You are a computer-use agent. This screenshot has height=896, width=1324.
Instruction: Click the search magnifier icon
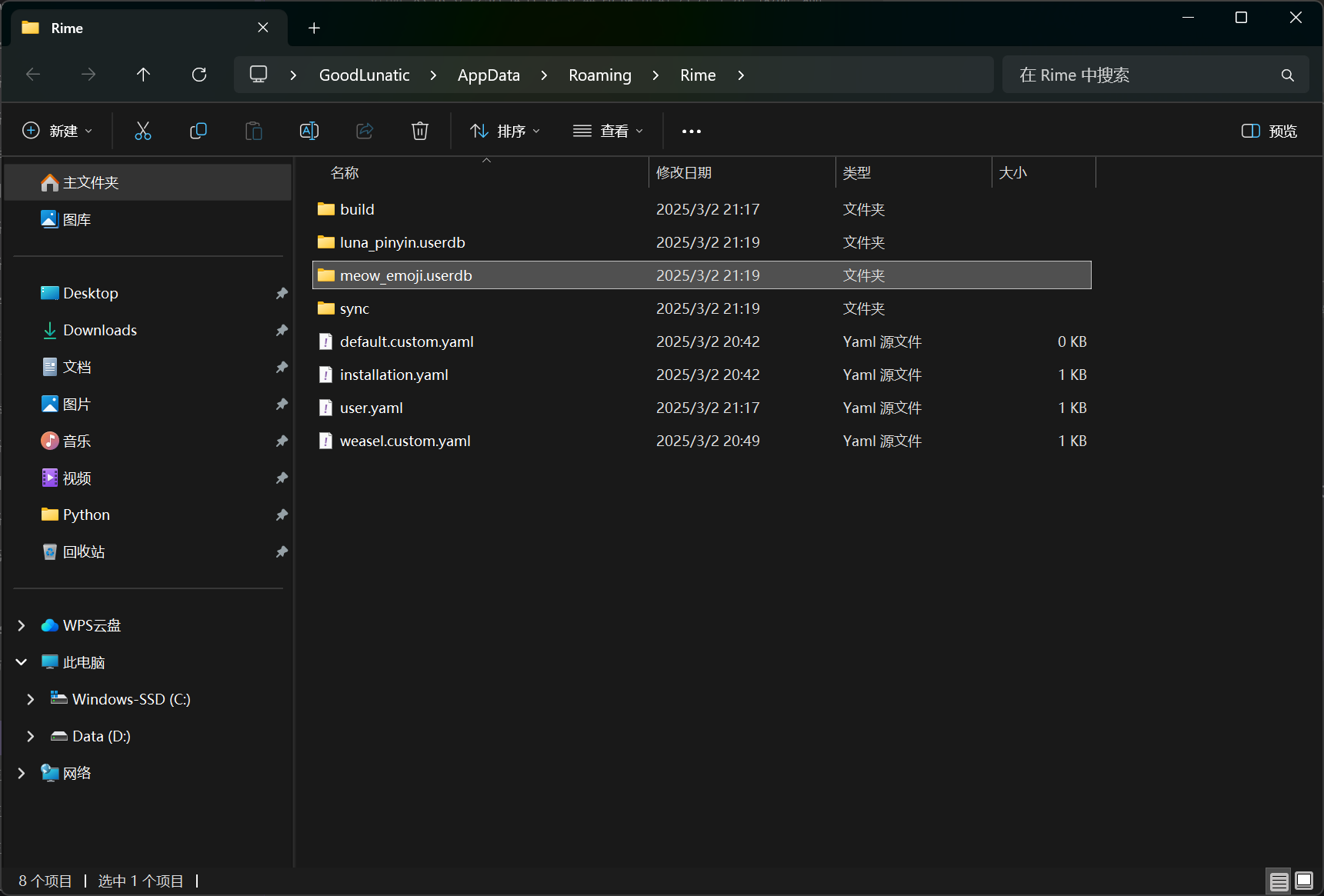[x=1288, y=75]
